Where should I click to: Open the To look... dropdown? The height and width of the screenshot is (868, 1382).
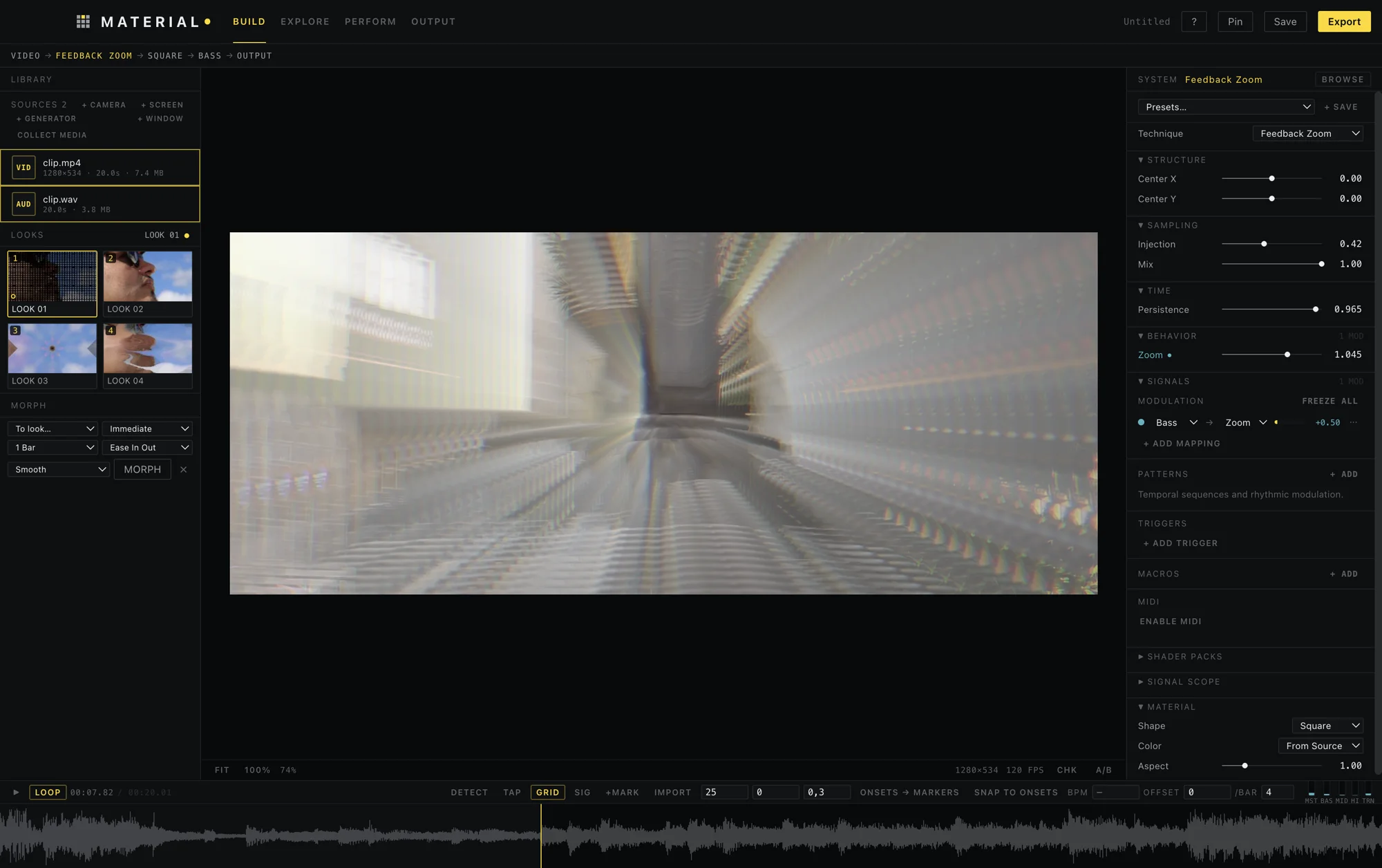pyautogui.click(x=53, y=428)
